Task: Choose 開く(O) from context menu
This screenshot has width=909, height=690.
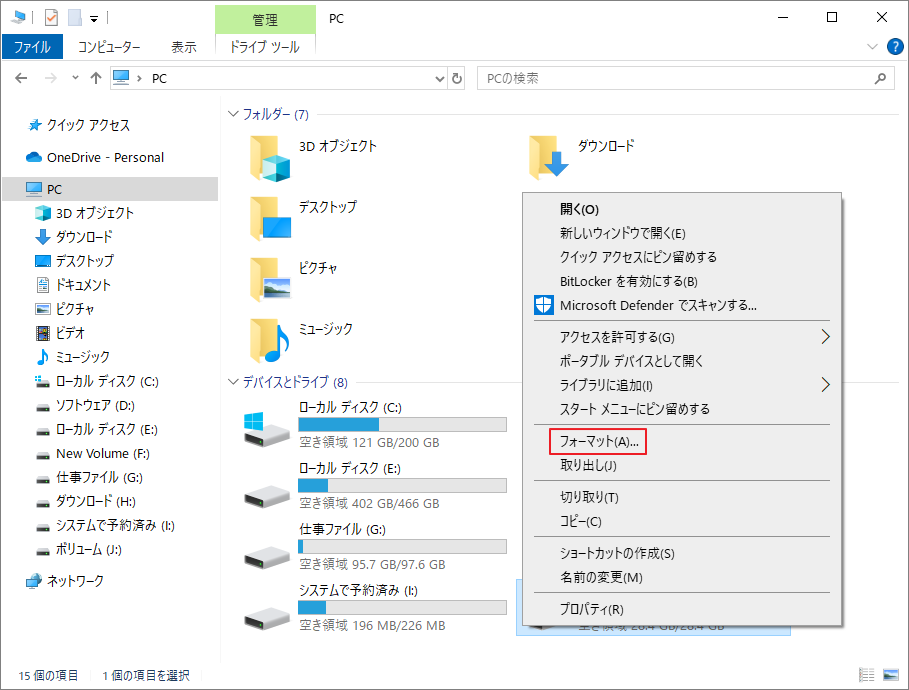Action: 682,209
